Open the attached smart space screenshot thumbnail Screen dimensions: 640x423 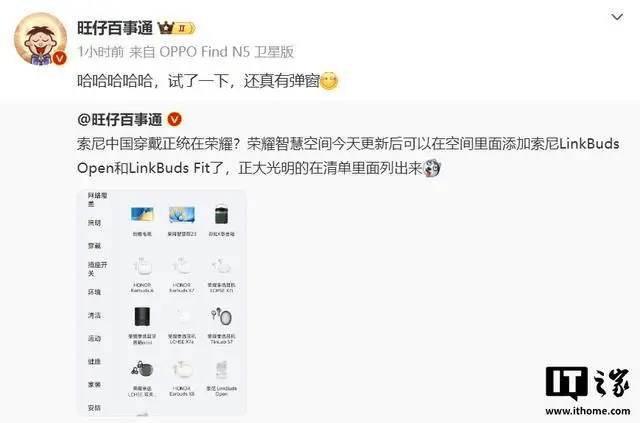(x=161, y=302)
